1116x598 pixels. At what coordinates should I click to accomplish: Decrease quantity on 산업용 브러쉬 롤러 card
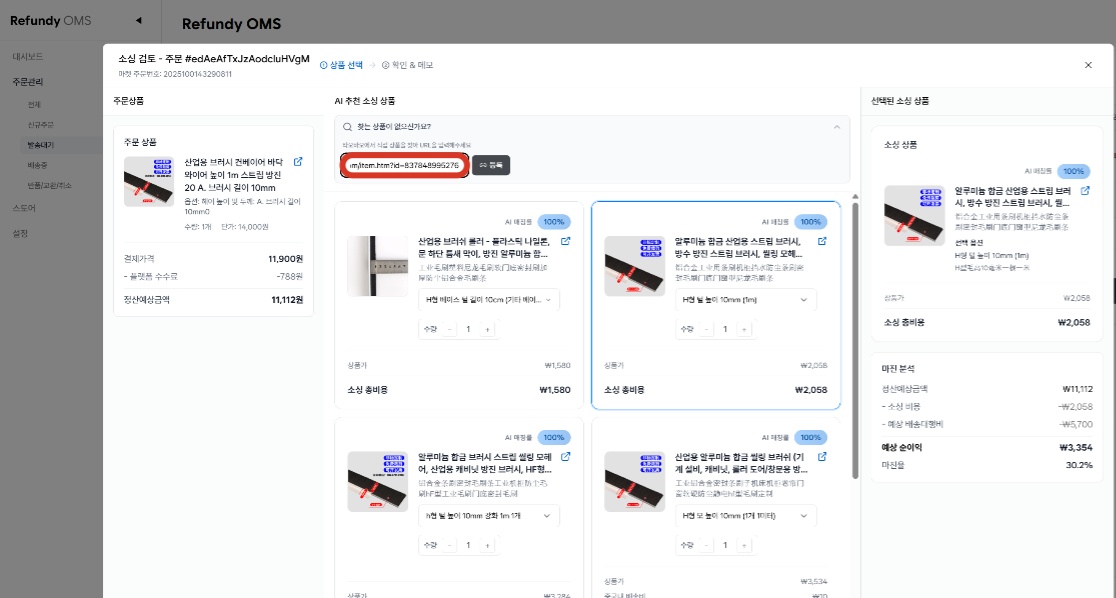point(449,329)
